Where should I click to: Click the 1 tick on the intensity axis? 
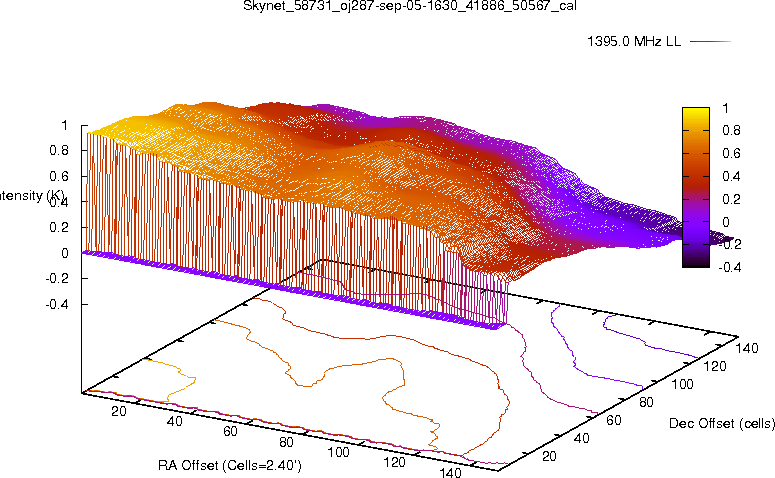(x=64, y=126)
